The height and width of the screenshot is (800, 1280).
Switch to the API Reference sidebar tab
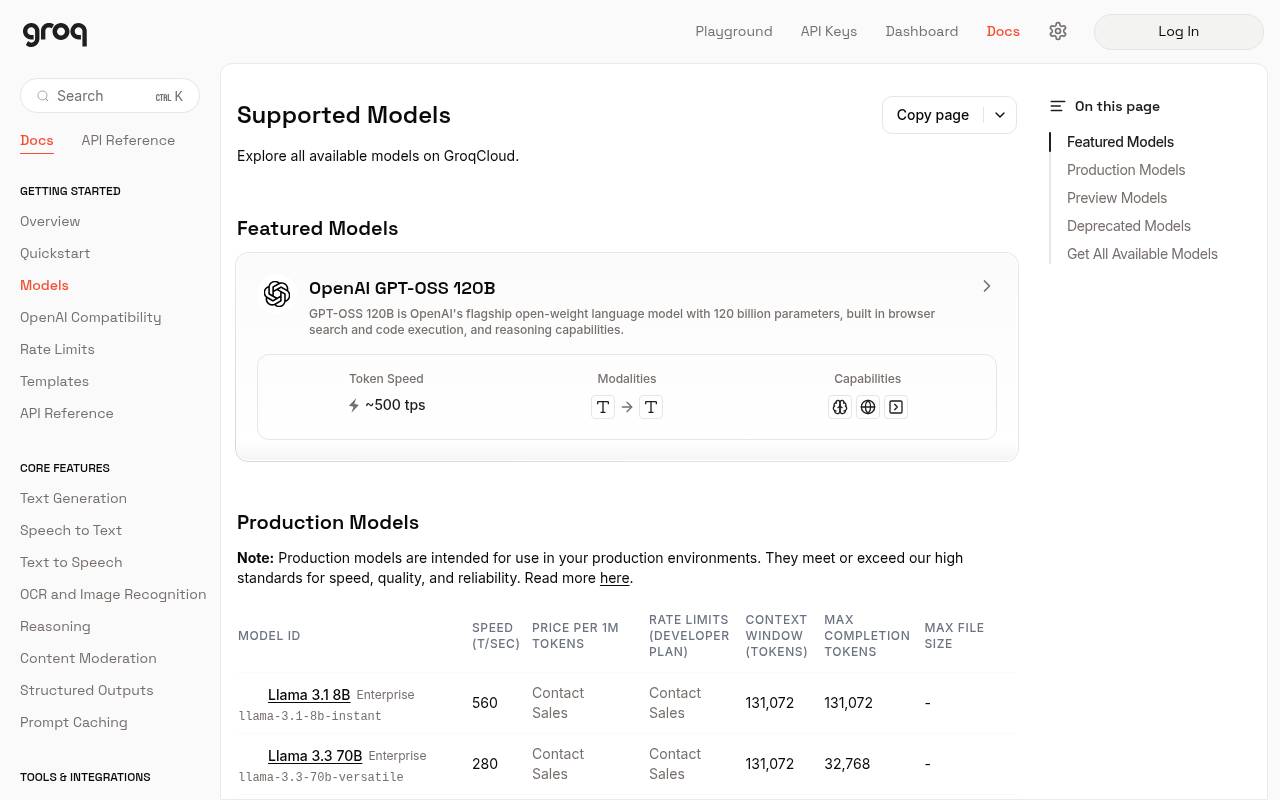[128, 140]
